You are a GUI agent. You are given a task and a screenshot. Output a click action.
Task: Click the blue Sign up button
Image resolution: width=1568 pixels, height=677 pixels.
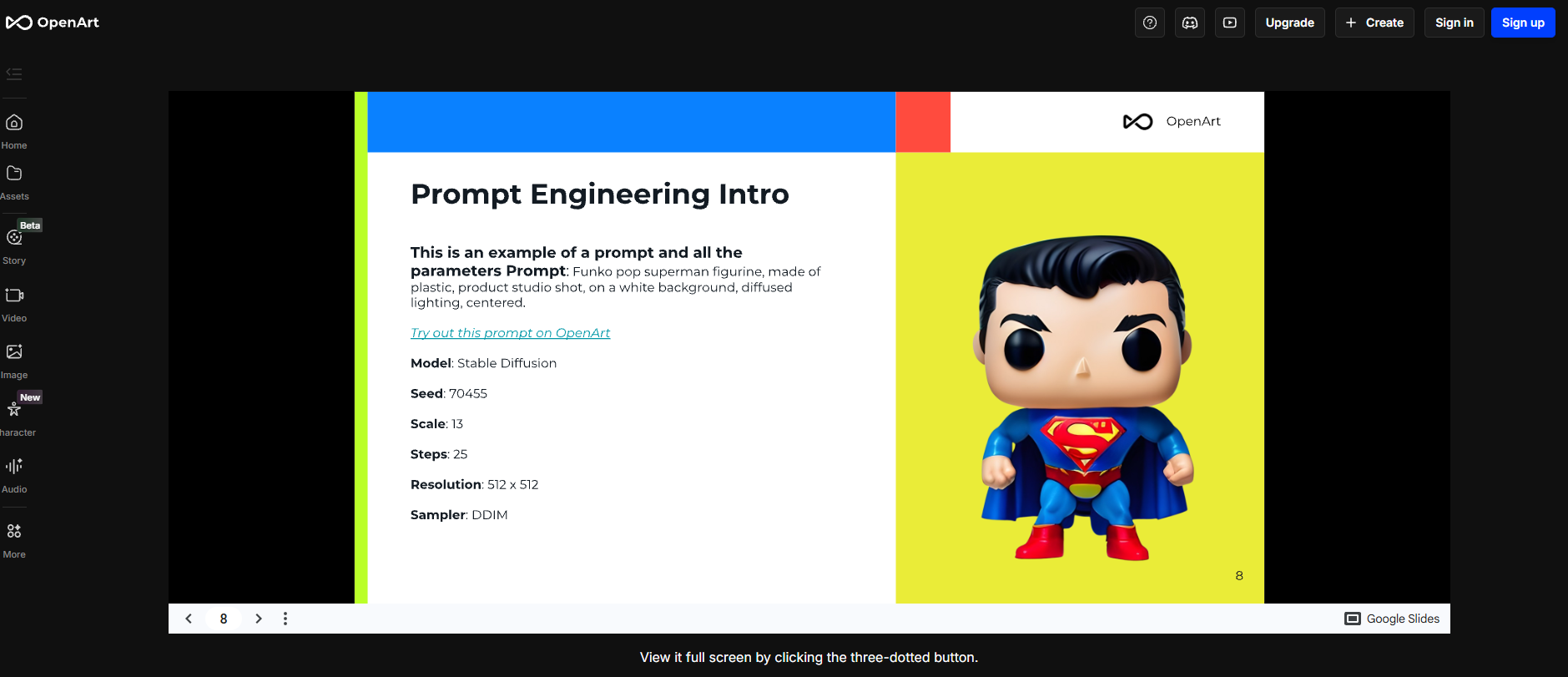coord(1523,23)
